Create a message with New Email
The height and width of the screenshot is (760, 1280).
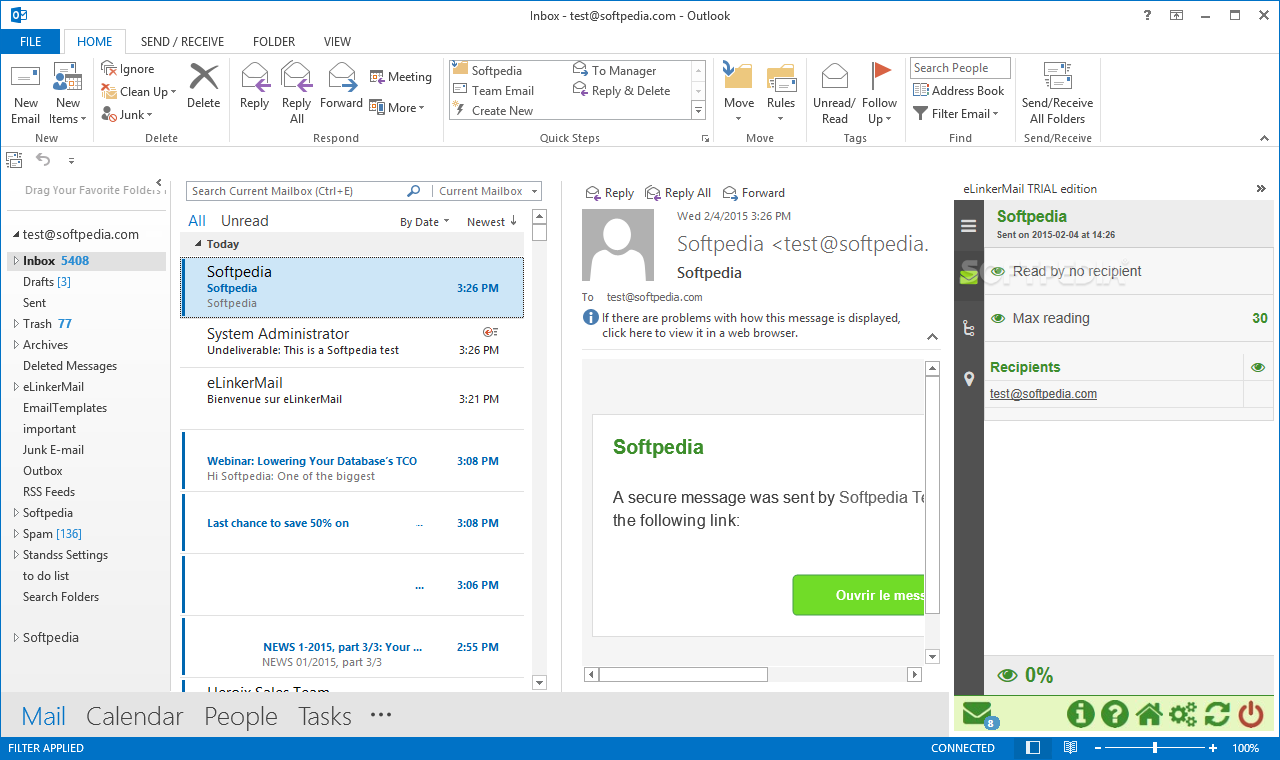[26, 93]
